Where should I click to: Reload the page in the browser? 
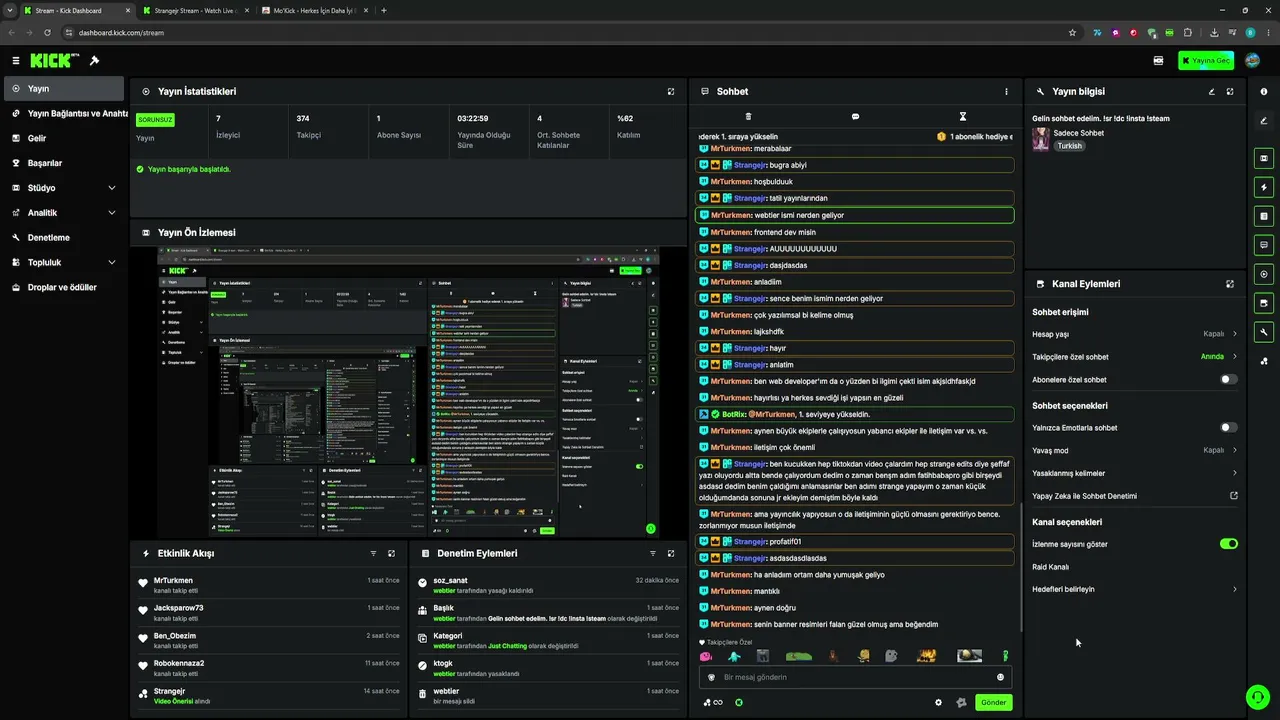coord(47,32)
